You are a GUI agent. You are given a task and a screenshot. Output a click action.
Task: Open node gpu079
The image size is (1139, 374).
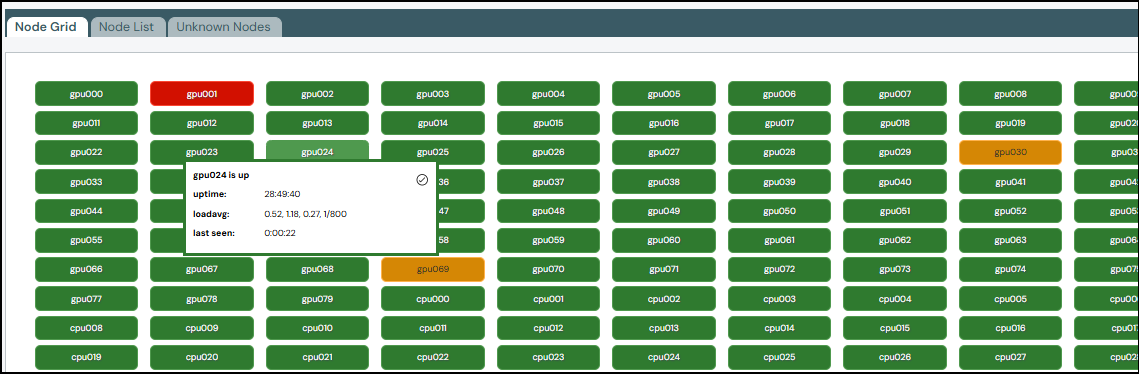[317, 299]
